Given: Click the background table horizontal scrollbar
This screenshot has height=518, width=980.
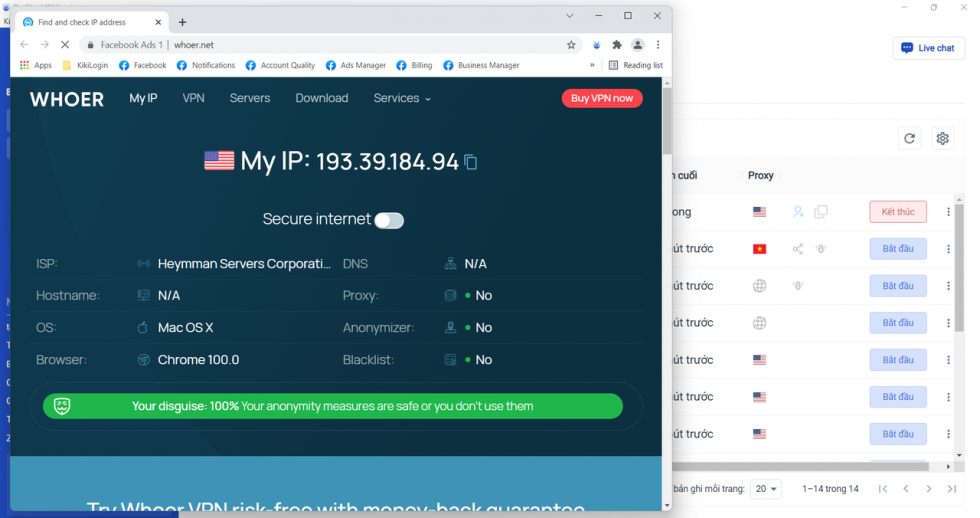Looking at the screenshot, I should 801,466.
